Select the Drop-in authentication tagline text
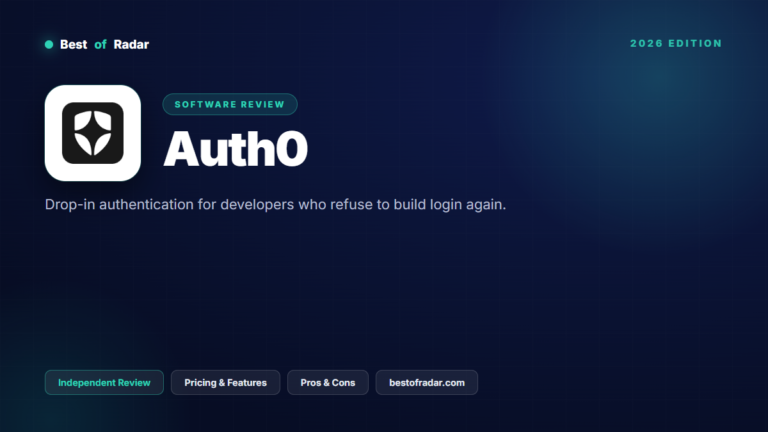The width and height of the screenshot is (768, 432). pos(275,204)
